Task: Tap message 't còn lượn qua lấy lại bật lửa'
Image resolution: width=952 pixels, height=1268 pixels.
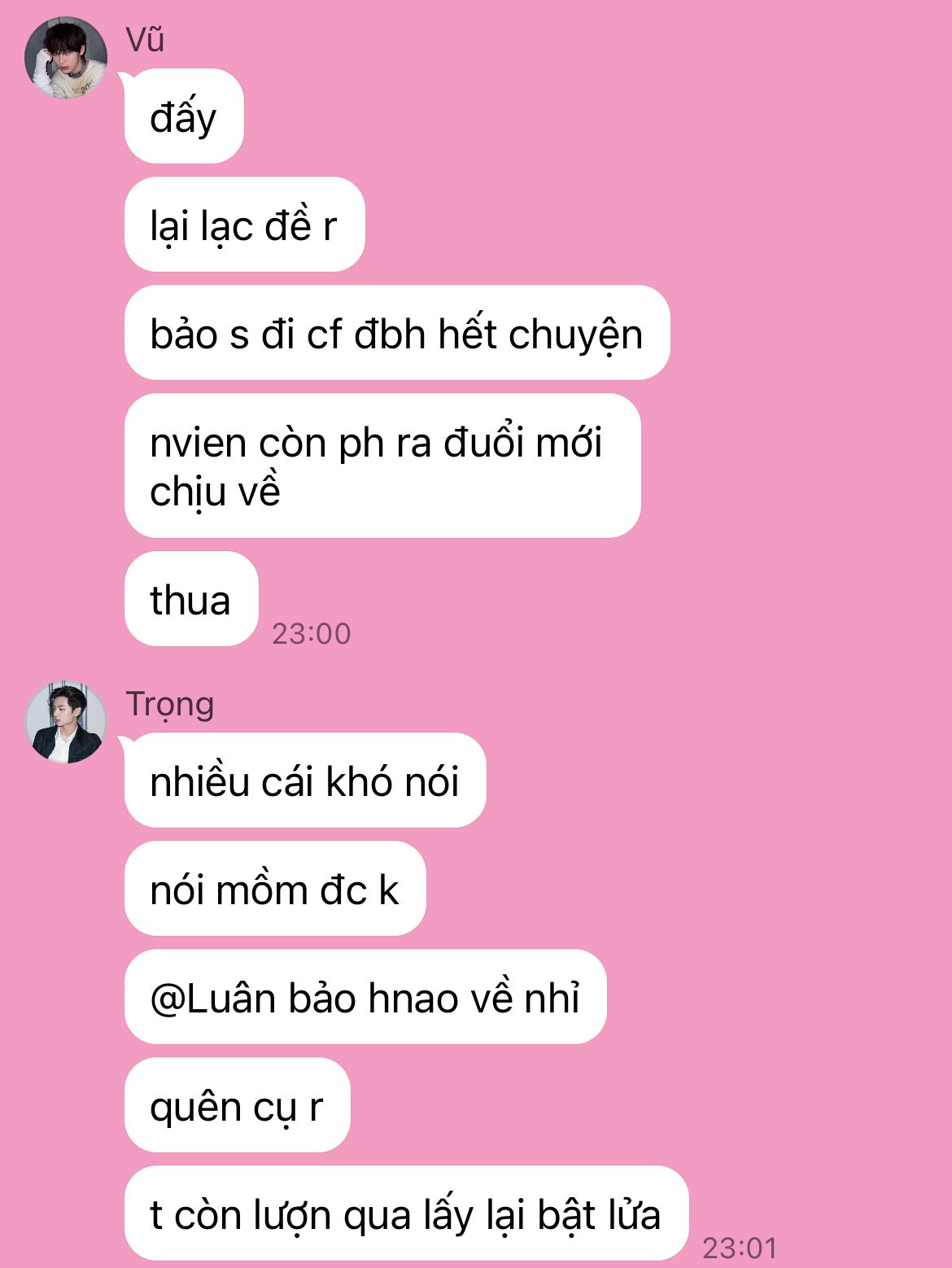Action: pyautogui.click(x=407, y=1213)
